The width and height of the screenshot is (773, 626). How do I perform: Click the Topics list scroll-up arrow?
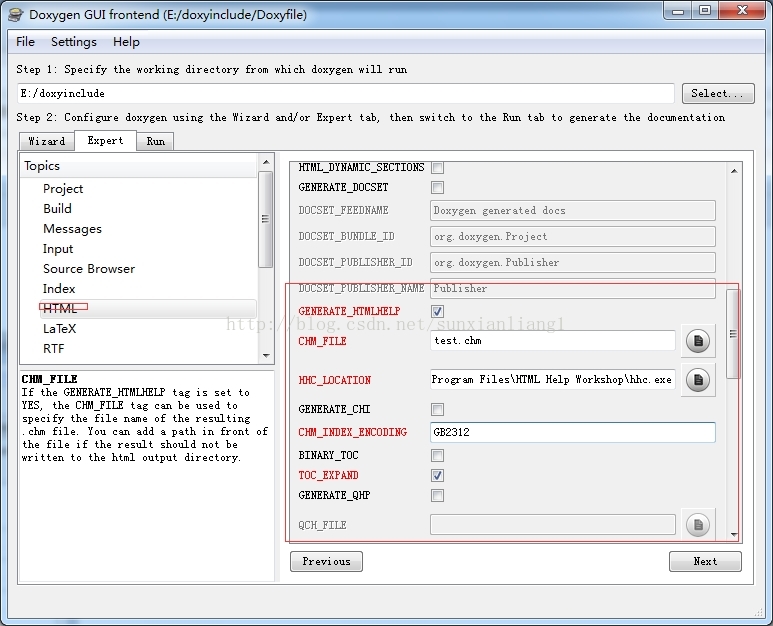(x=266, y=162)
